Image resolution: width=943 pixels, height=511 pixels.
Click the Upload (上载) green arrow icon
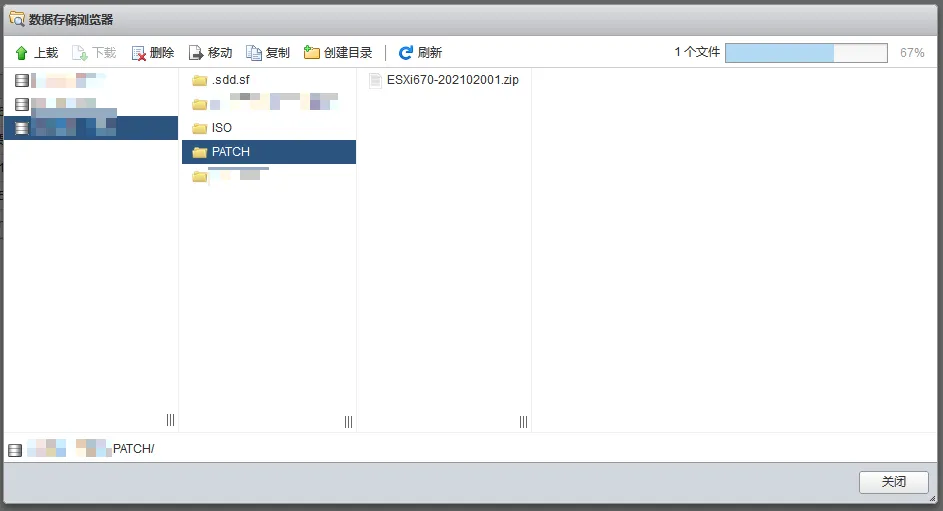(22, 53)
